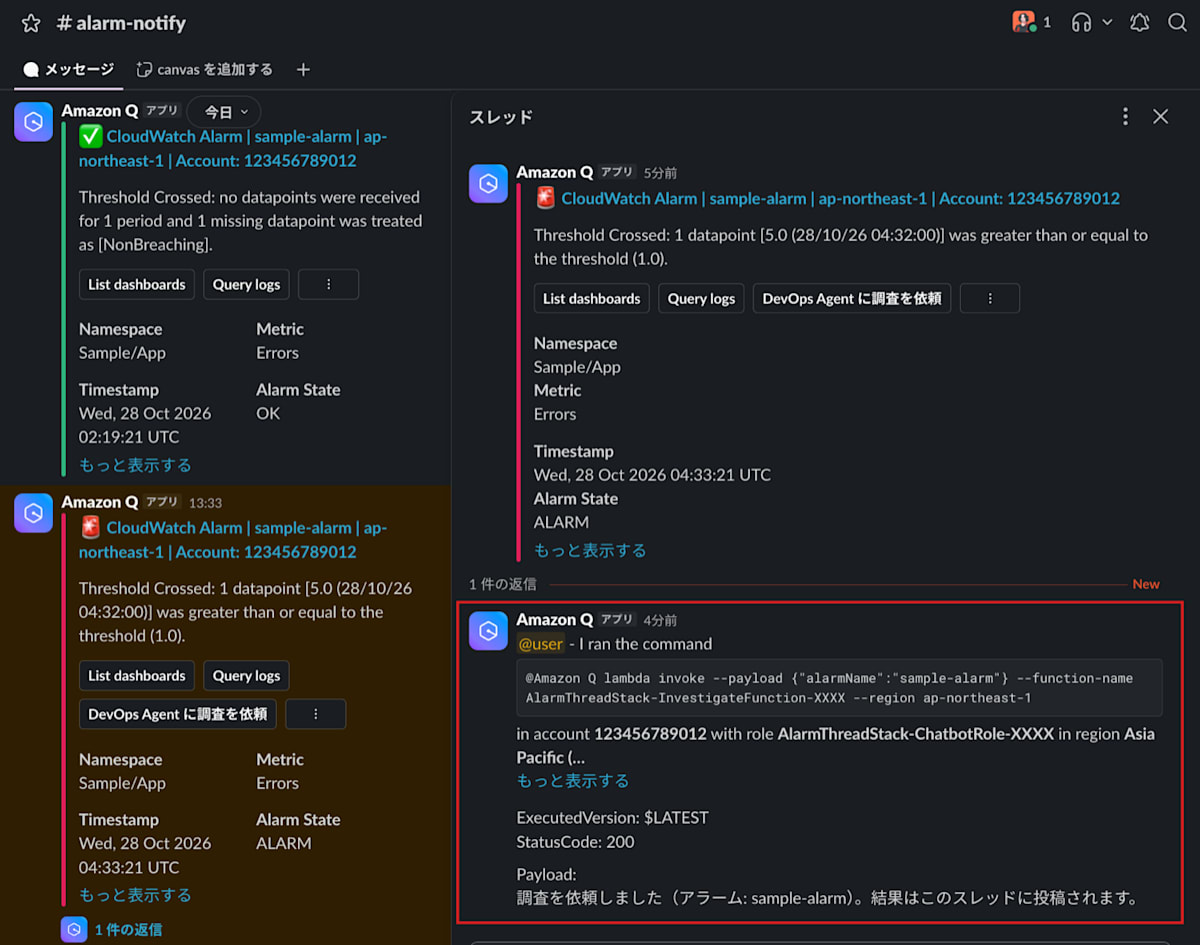Screen dimensions: 1200x945
Task: Click List dashboards on 13:33 channel message
Action: [x=137, y=675]
